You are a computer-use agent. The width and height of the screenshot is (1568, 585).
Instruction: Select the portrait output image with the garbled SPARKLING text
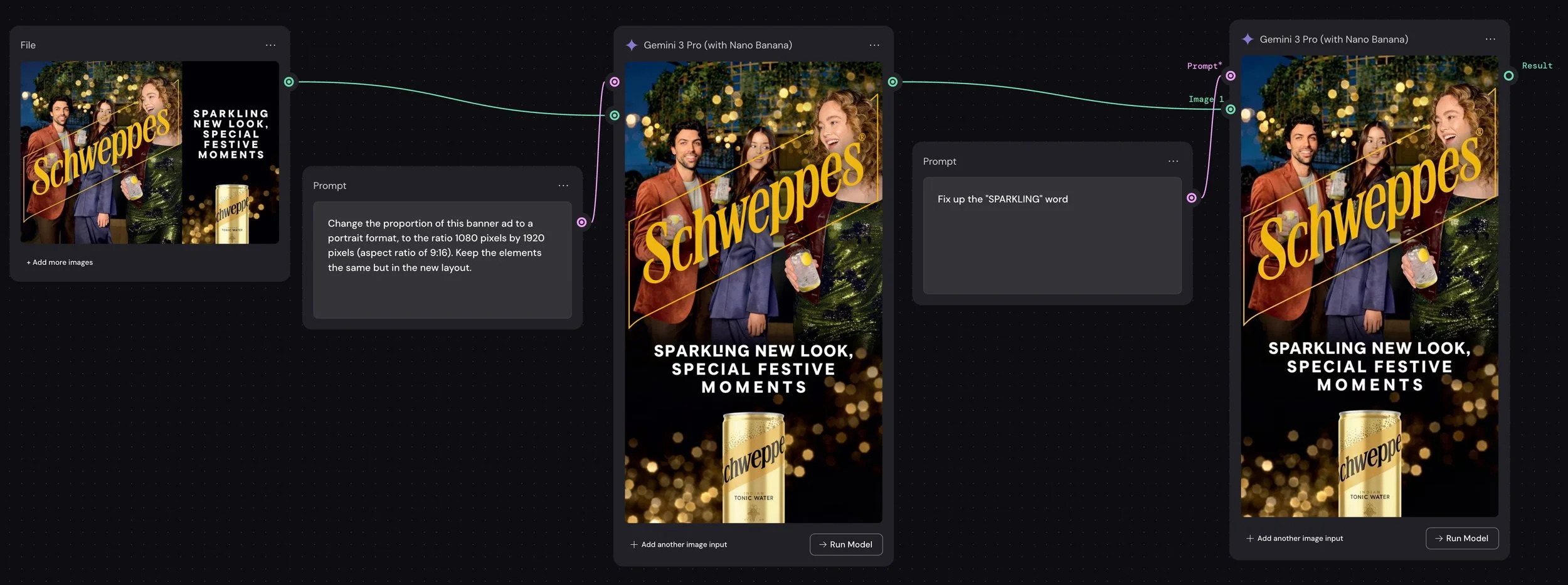tap(753, 292)
